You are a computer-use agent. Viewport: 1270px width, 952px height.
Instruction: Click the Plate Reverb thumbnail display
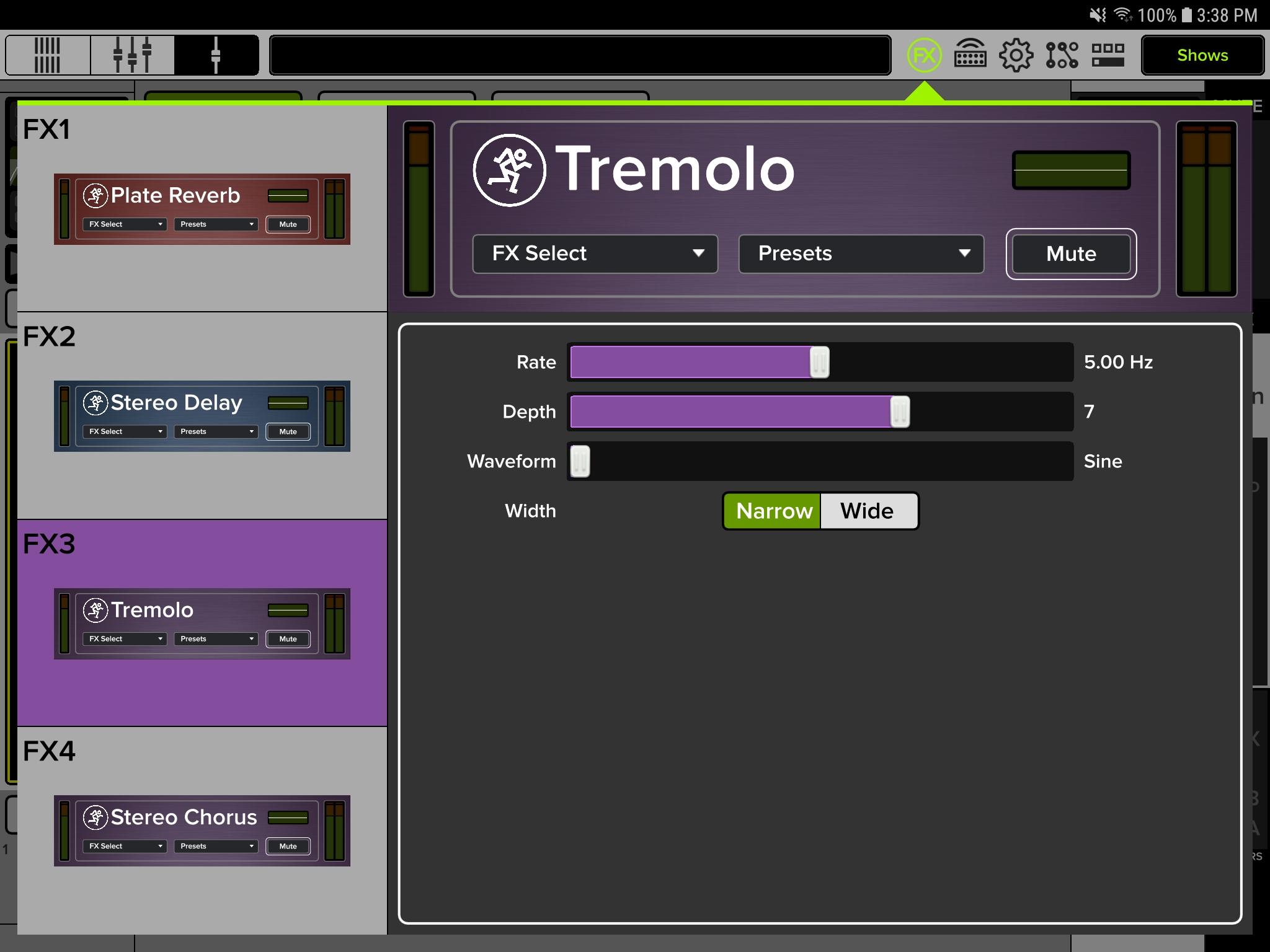288,196
